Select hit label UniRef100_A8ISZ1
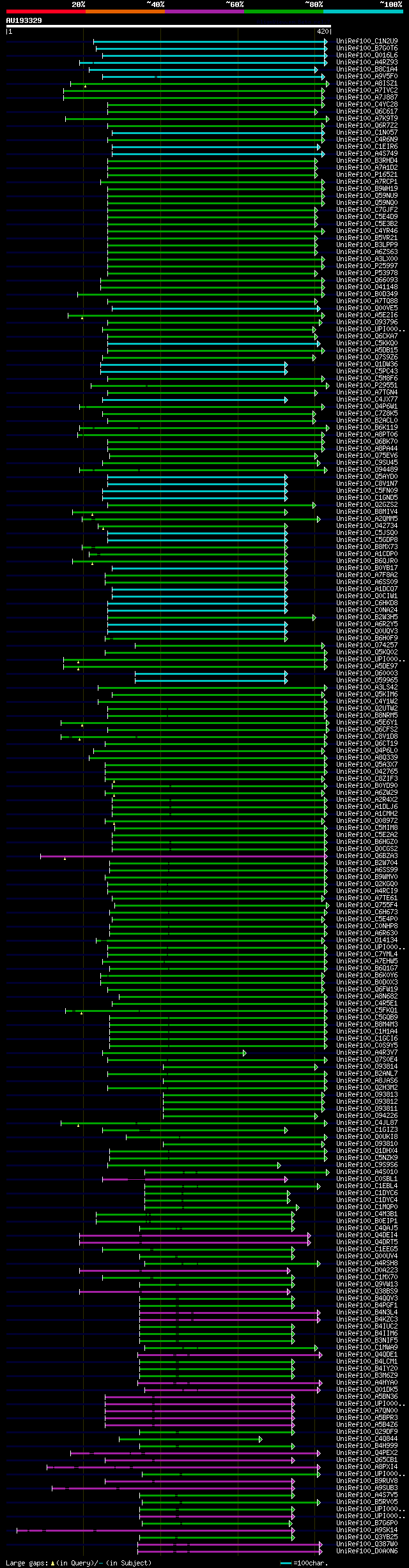 coord(367,84)
